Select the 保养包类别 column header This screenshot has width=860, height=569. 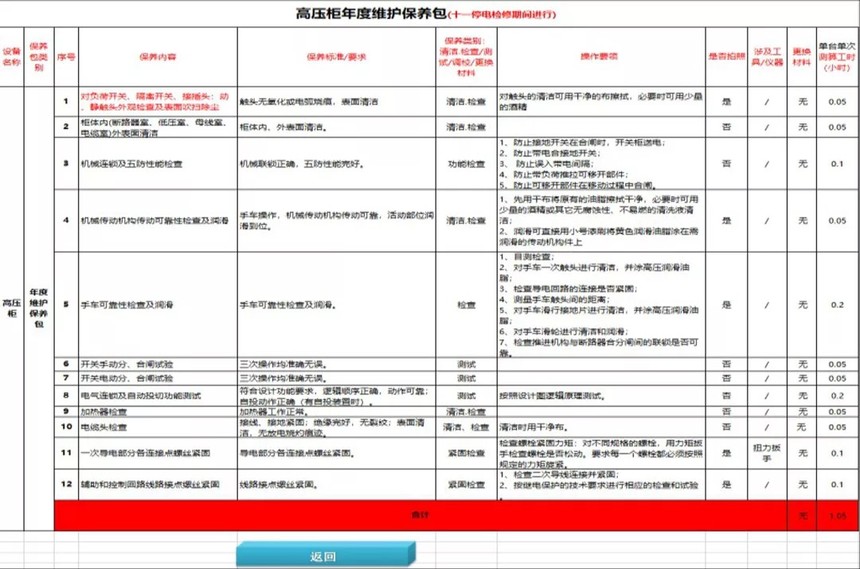[x=39, y=57]
